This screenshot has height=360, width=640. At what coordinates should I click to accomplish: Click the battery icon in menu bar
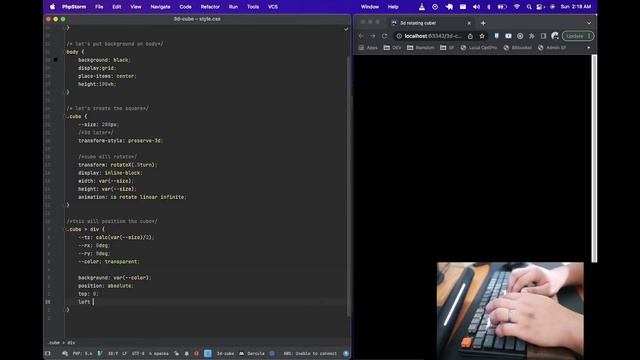(x=502, y=7)
